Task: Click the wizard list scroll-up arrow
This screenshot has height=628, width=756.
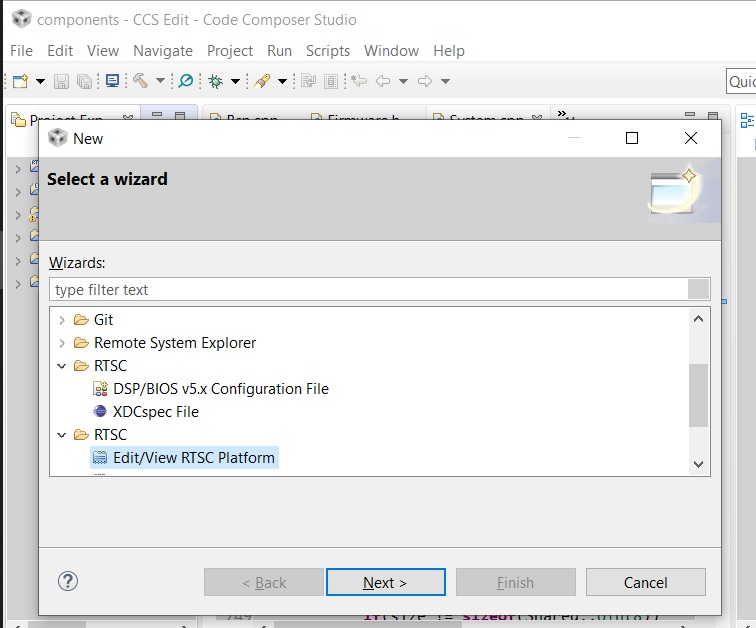Action: click(698, 319)
